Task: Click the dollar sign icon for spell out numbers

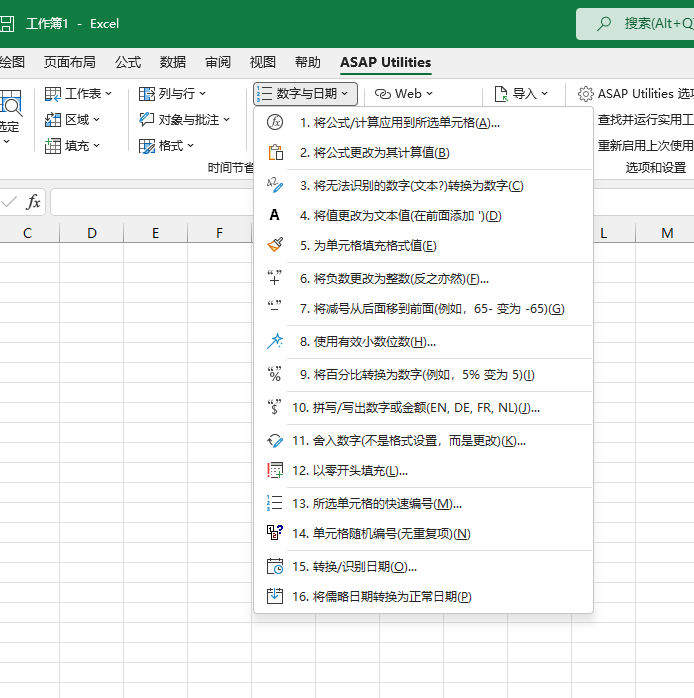Action: [x=274, y=407]
